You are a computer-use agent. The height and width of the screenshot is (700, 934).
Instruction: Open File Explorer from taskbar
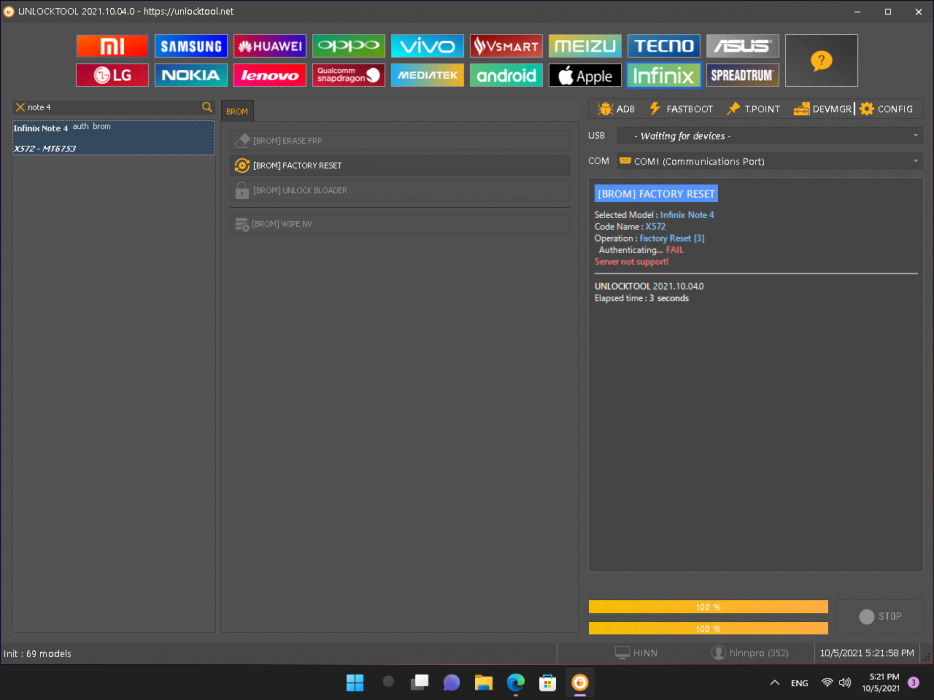click(483, 683)
